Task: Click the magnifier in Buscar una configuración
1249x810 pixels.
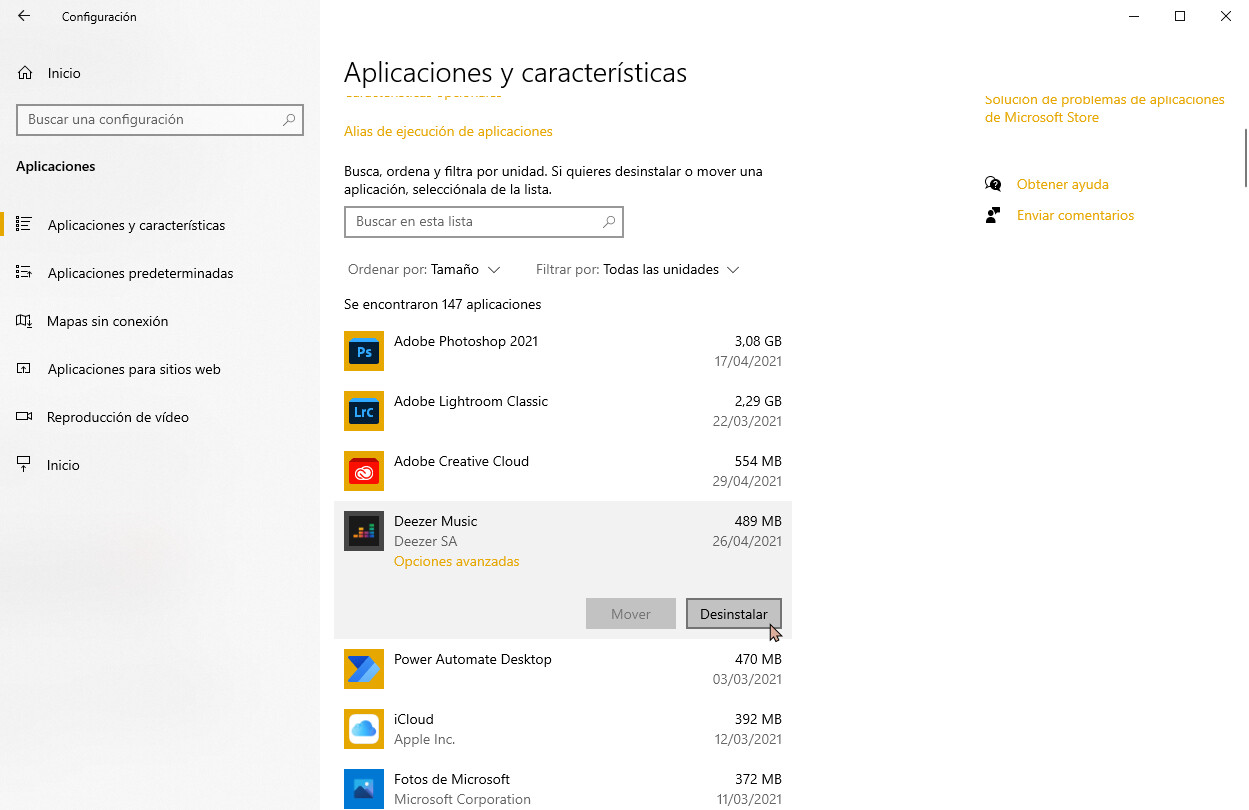Action: 289,119
